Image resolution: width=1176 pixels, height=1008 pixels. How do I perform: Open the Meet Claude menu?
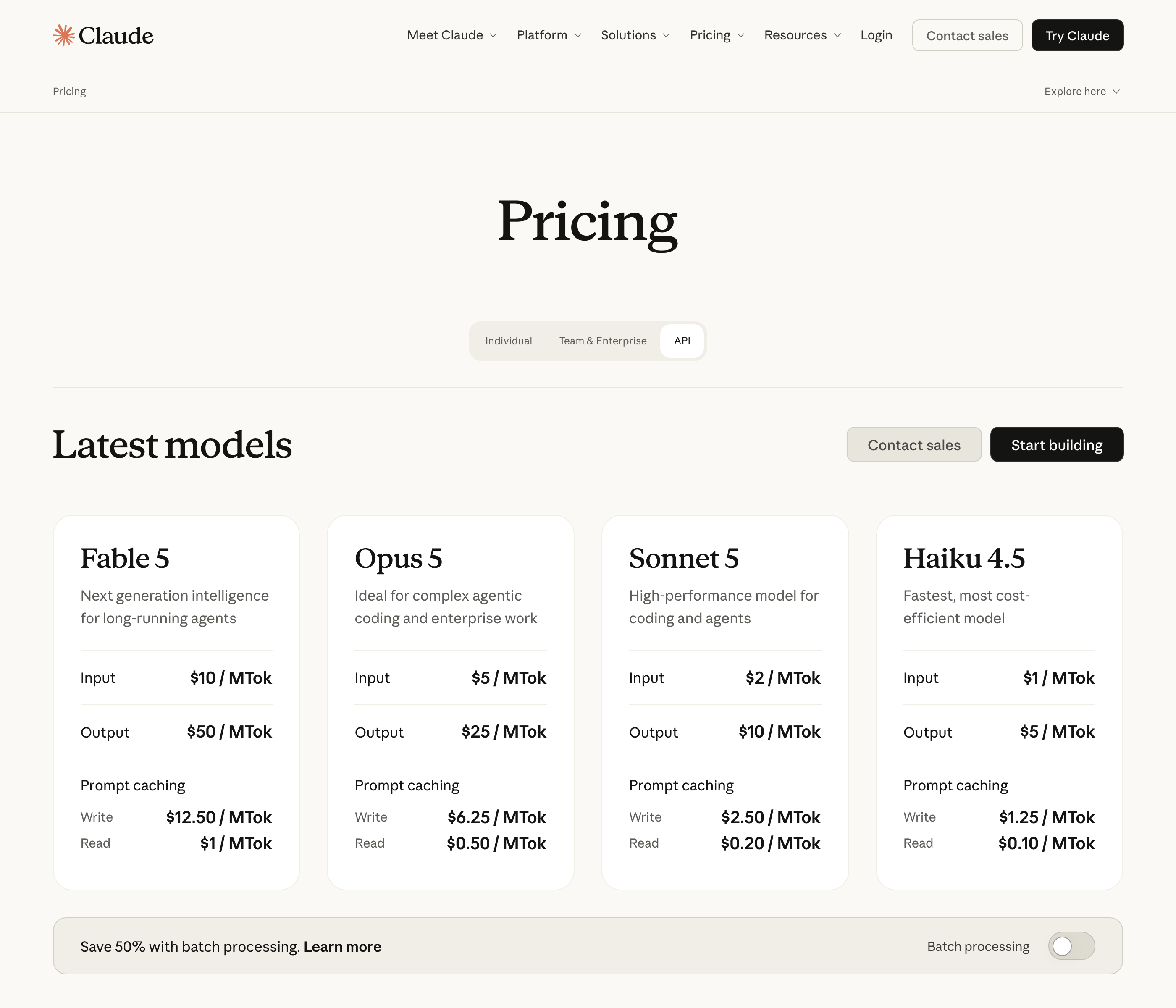(452, 35)
